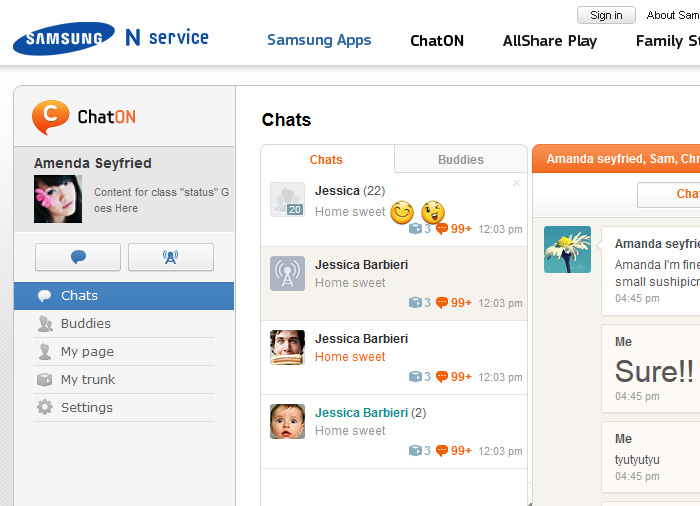
Task: Open the Family St navigation item
Action: click(x=667, y=41)
